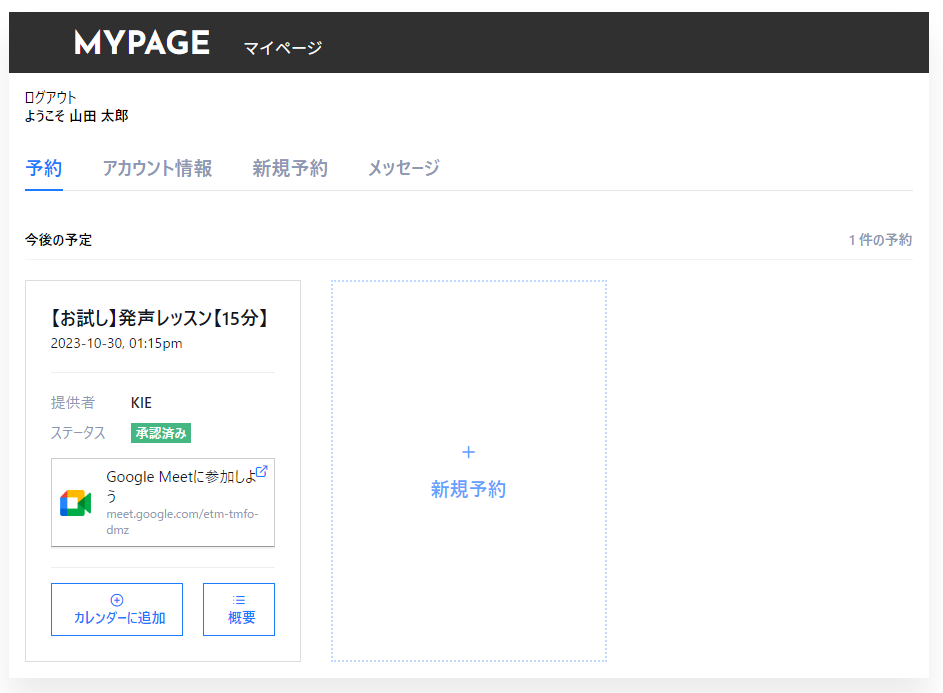Go to the メッセージ tab
This screenshot has height=693, width=943.
(x=403, y=168)
